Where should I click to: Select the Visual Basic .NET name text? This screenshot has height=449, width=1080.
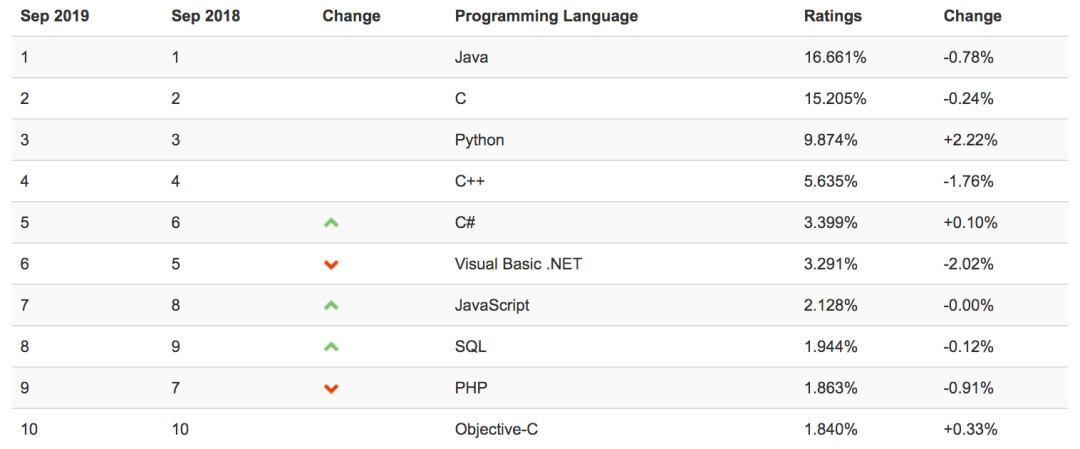[x=518, y=264]
